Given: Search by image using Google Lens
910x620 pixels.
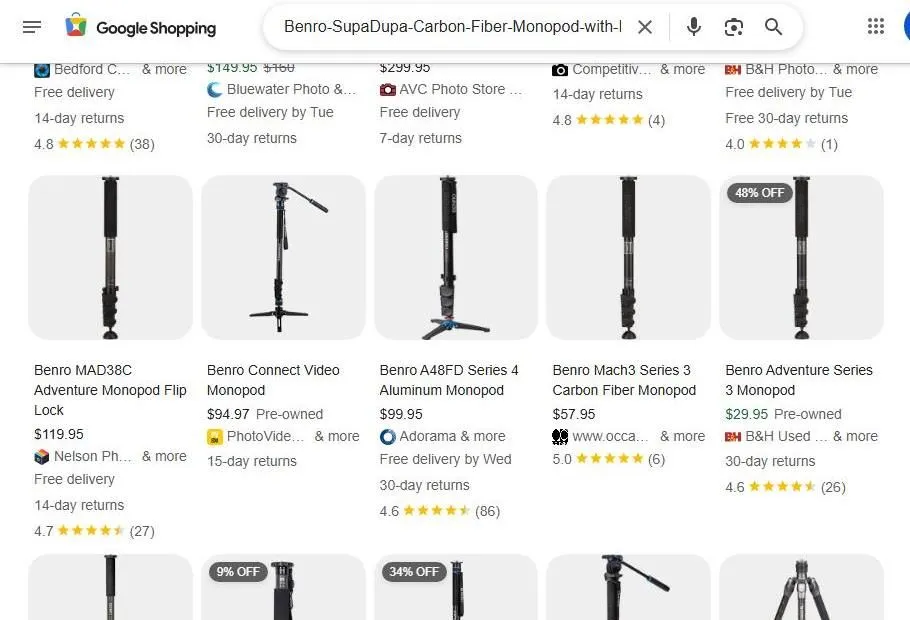Looking at the screenshot, I should (734, 27).
